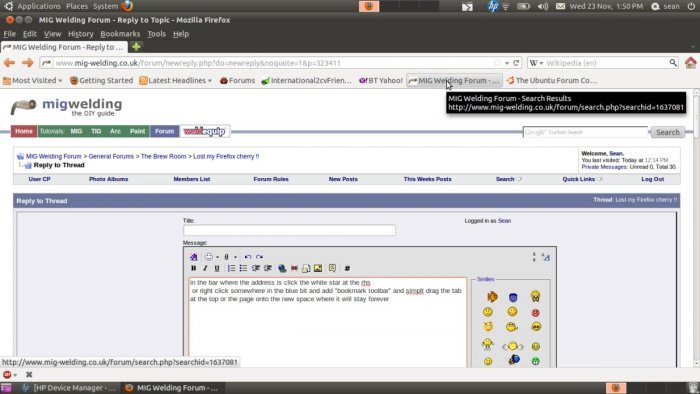Click the insert link globe icon

(282, 268)
